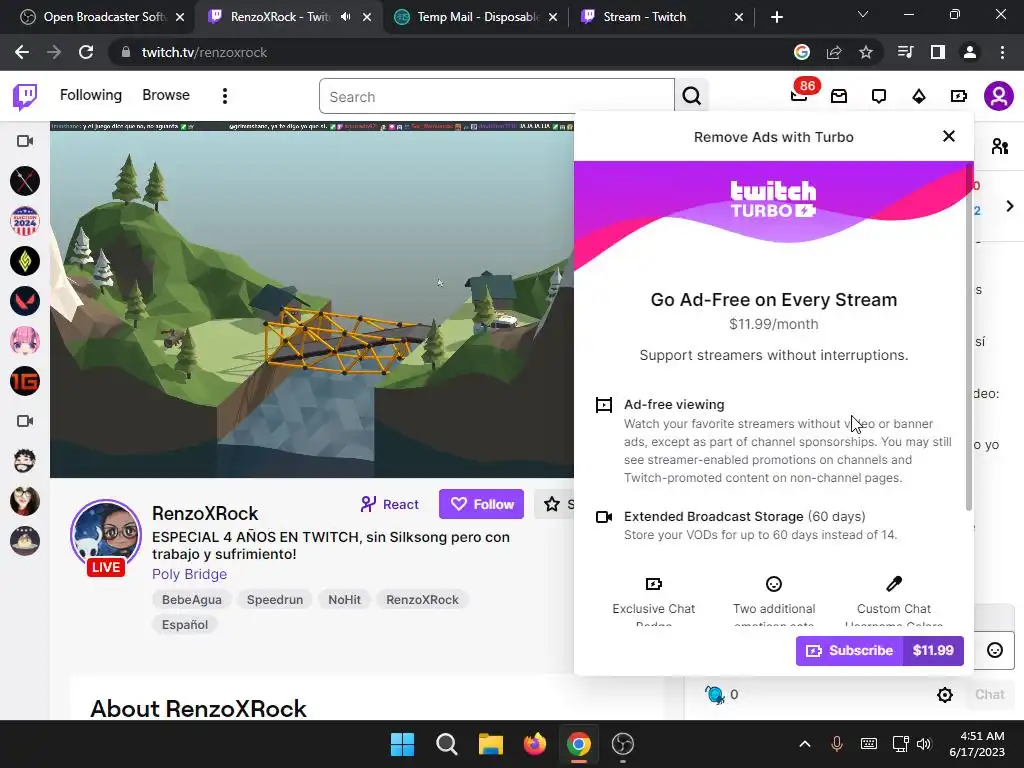The image size is (1024, 768).
Task: Click the Subscribe $11.99 button
Action: point(879,650)
